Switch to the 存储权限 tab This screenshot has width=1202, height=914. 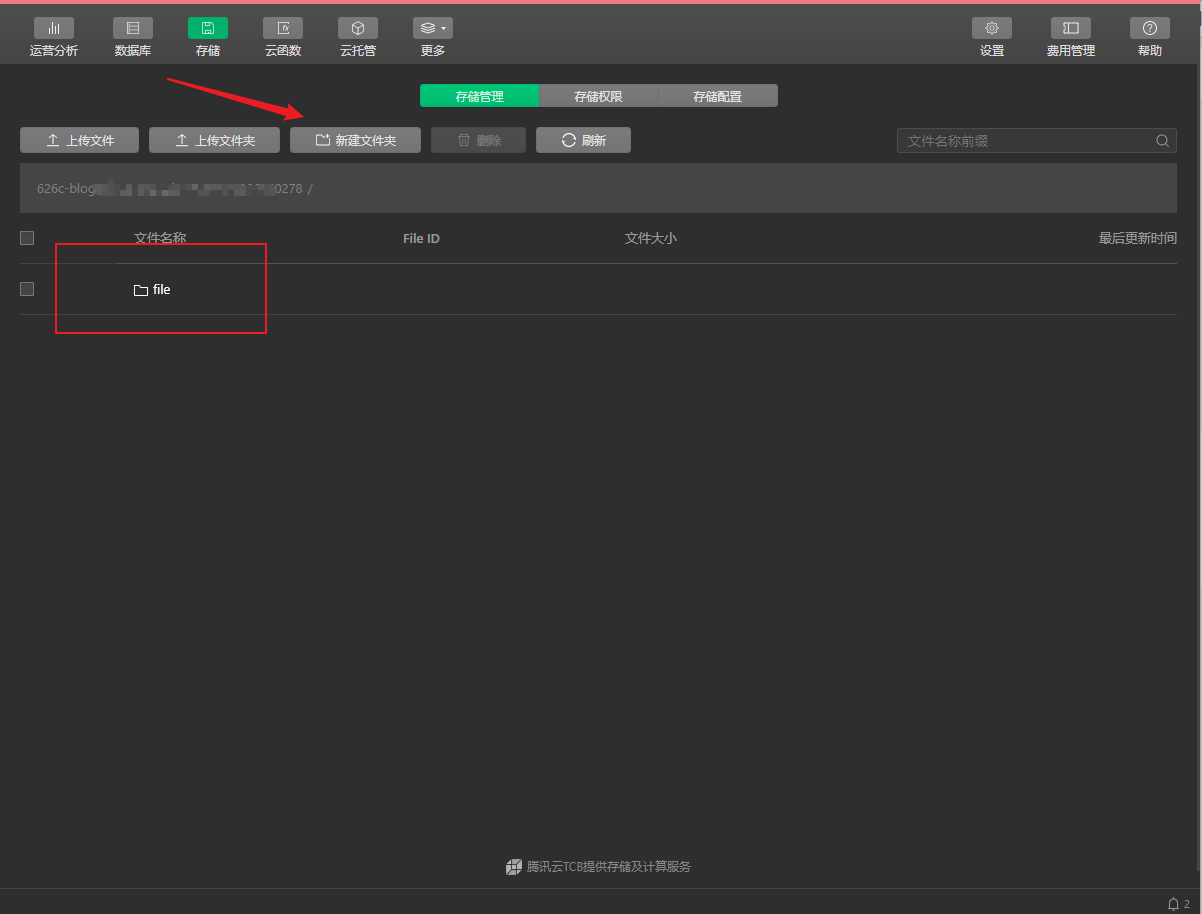598,96
